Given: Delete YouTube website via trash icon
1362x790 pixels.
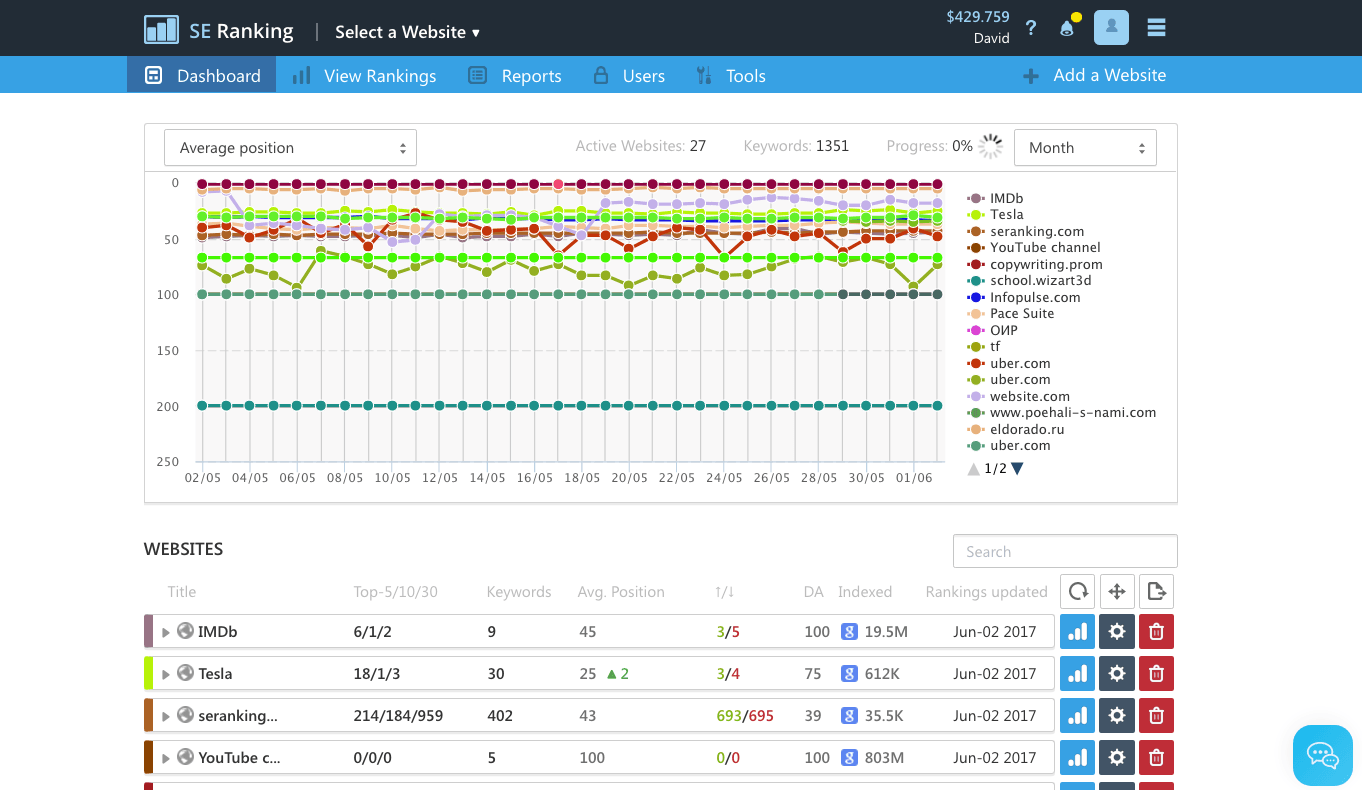Looking at the screenshot, I should (1156, 758).
